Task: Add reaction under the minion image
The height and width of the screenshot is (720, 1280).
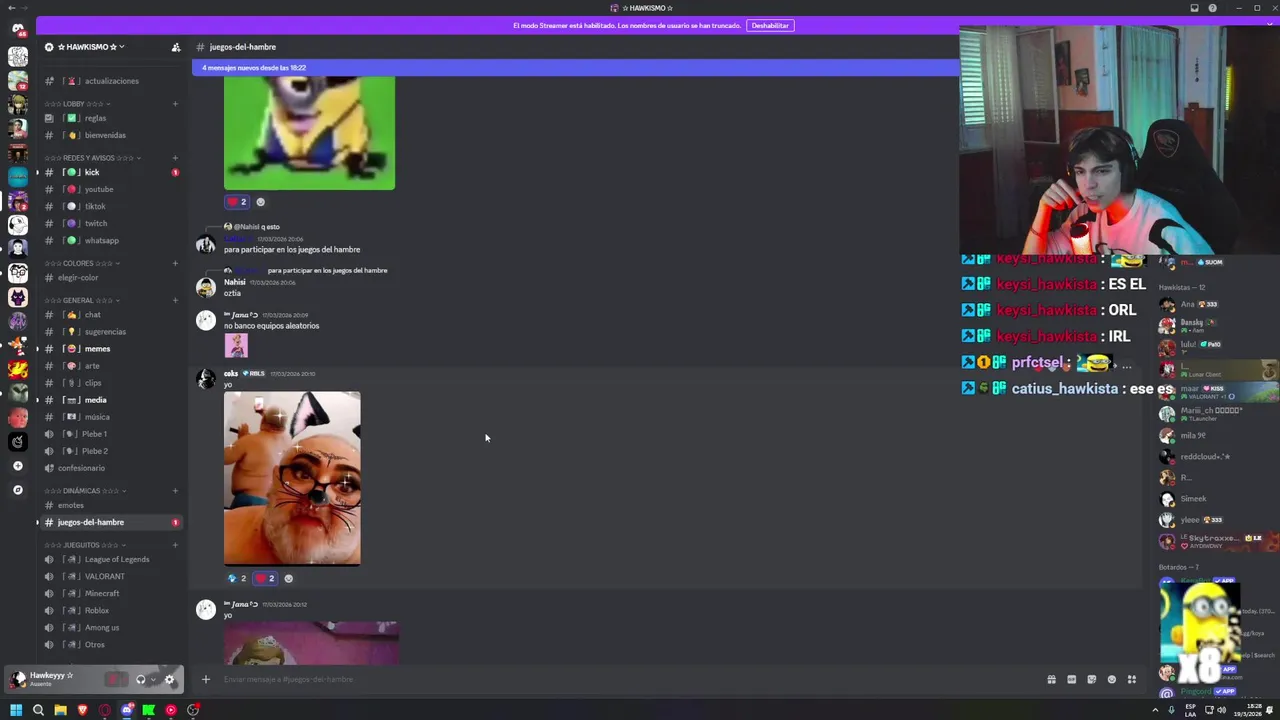Action: [261, 202]
